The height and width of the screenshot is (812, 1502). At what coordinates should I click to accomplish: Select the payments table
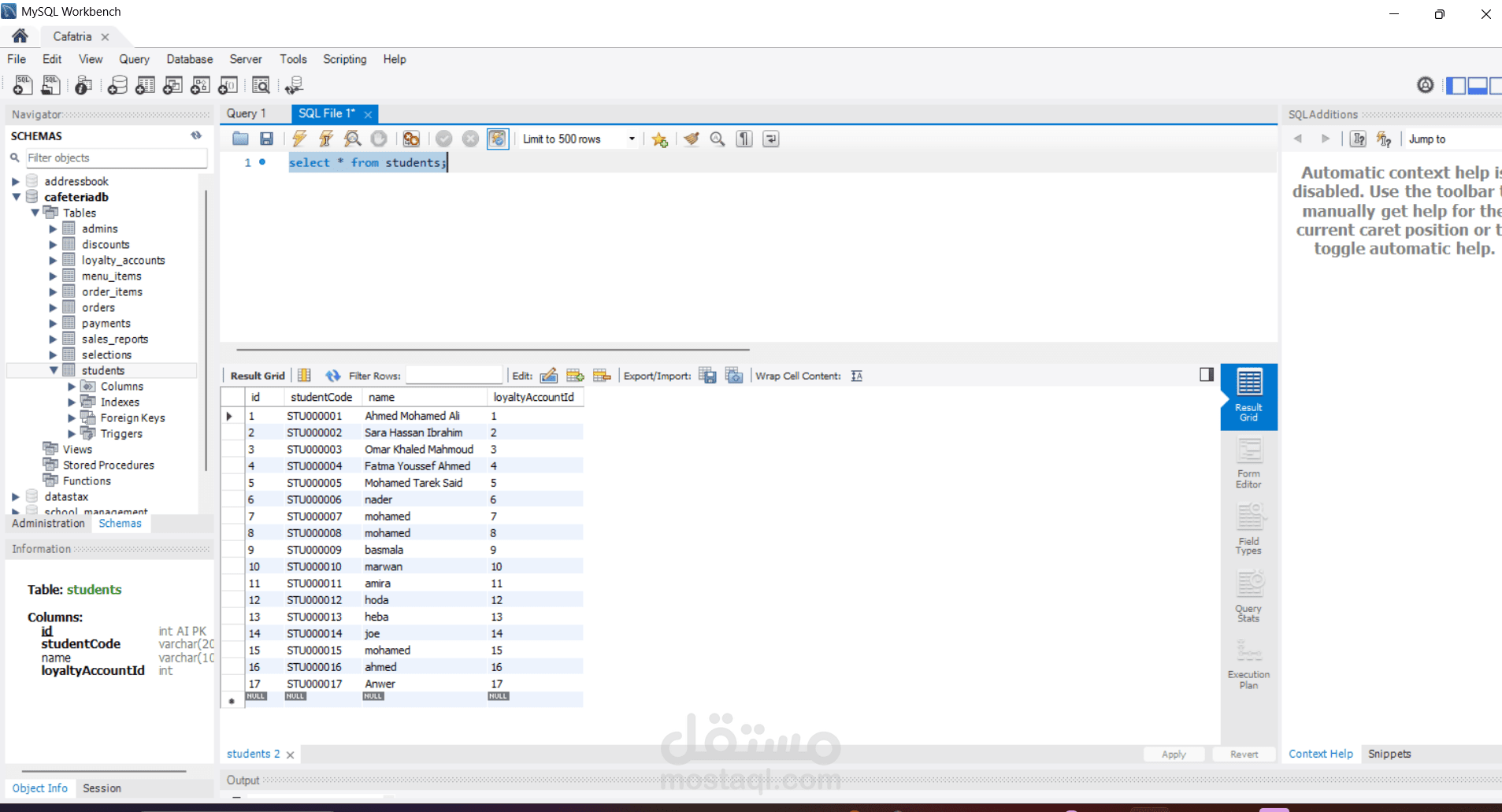pos(106,323)
